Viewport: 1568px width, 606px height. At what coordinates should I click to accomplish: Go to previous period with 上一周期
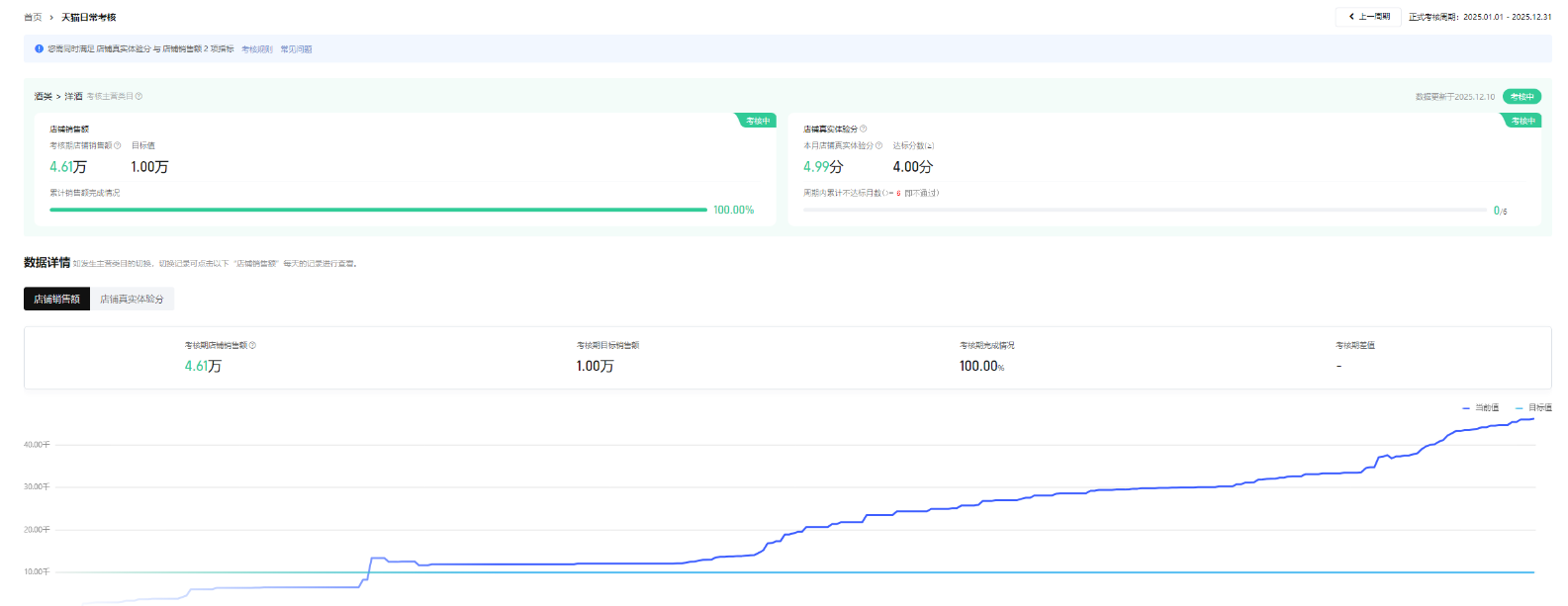(x=1369, y=17)
